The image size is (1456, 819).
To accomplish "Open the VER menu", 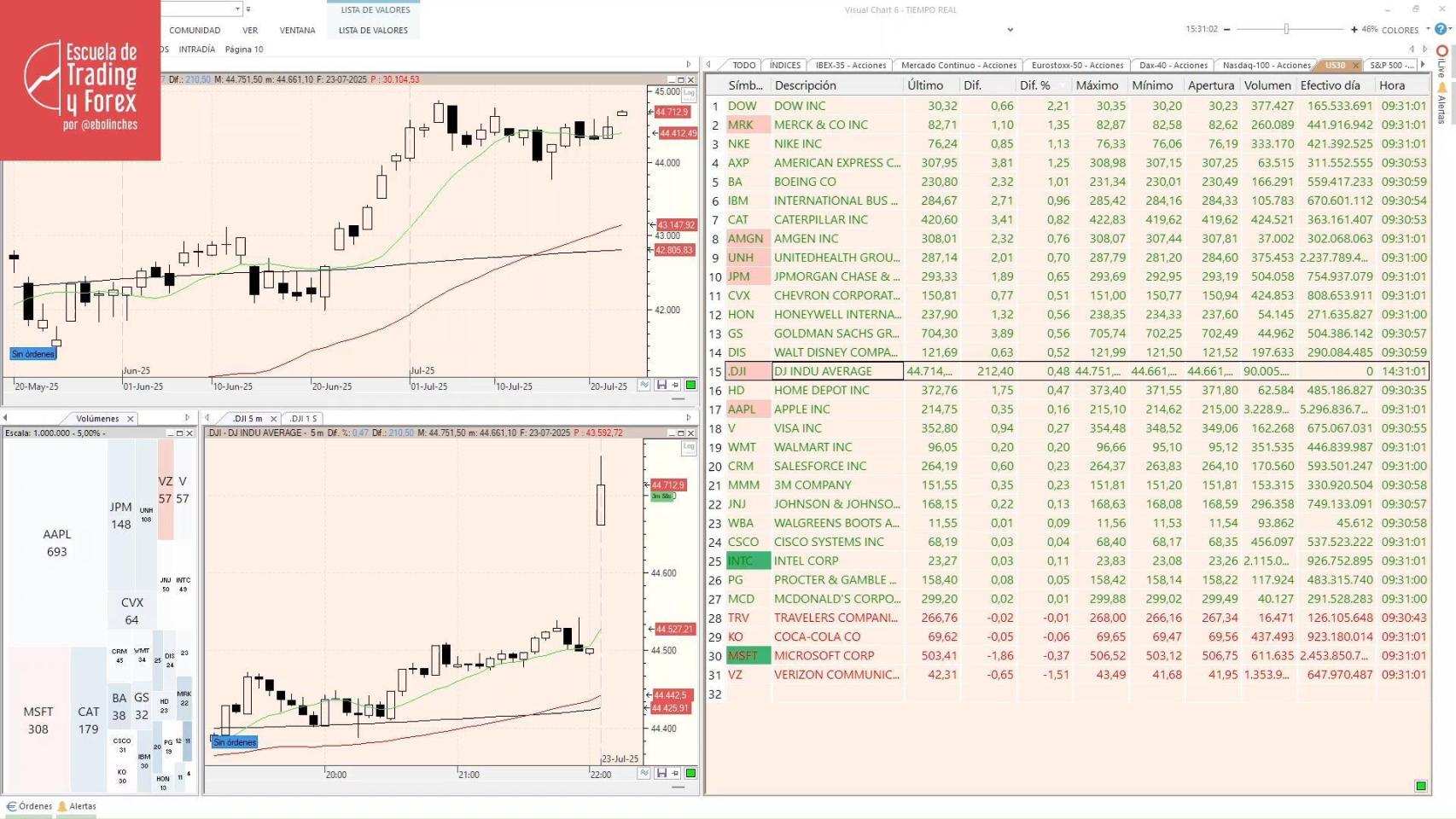I will pyautogui.click(x=250, y=30).
